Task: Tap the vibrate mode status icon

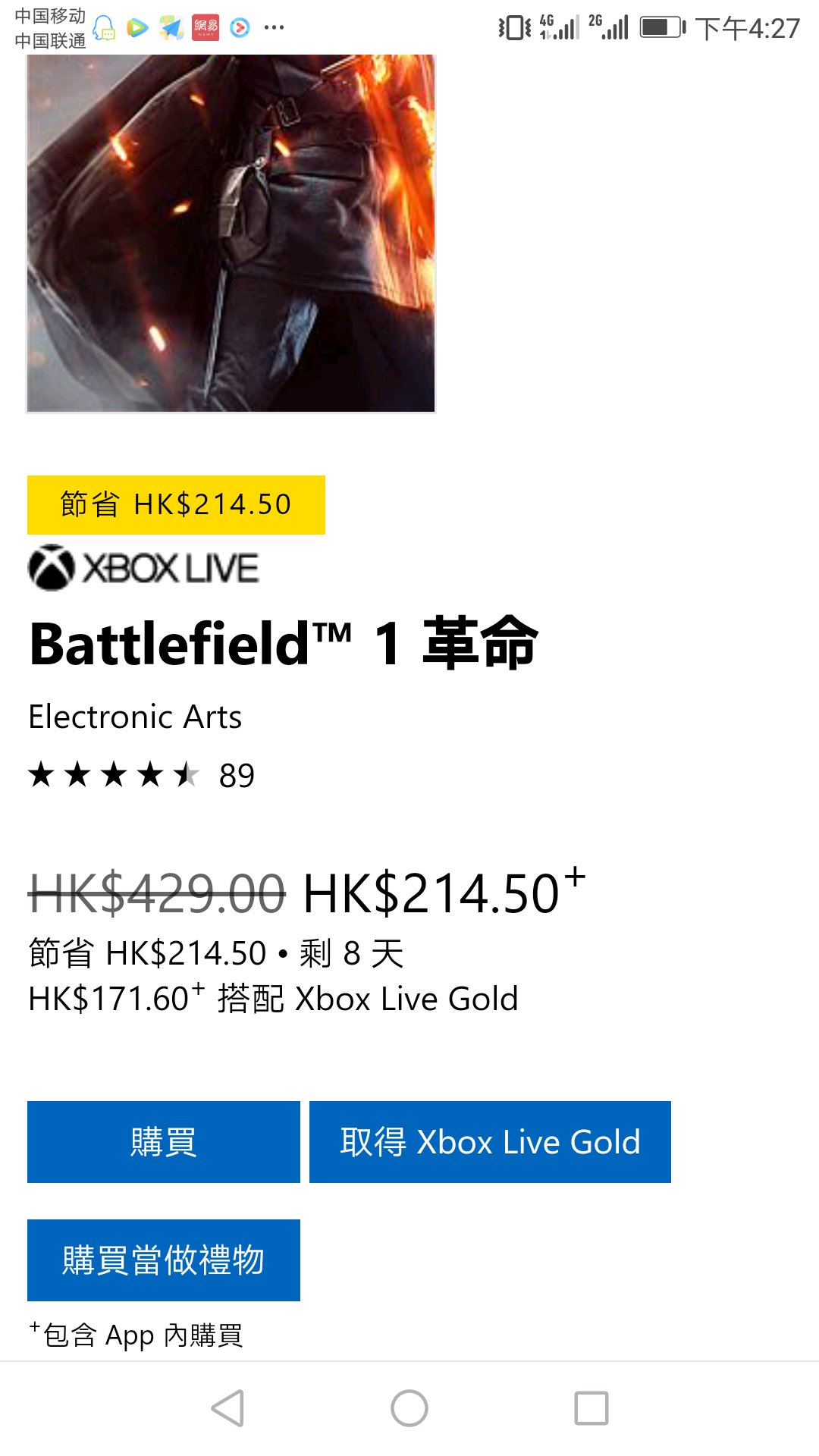Action: click(514, 28)
